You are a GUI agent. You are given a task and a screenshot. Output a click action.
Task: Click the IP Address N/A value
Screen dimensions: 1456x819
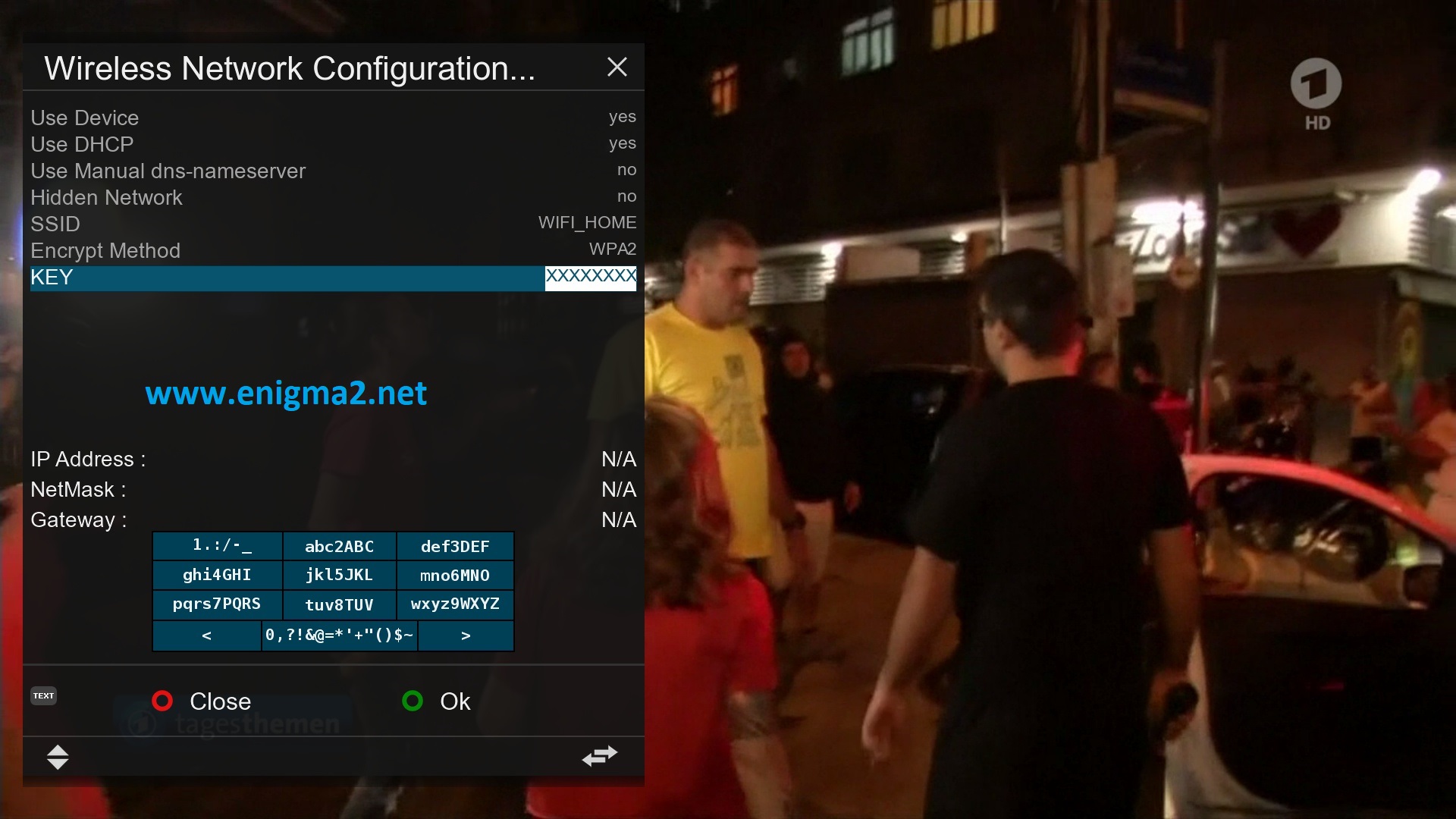[619, 459]
